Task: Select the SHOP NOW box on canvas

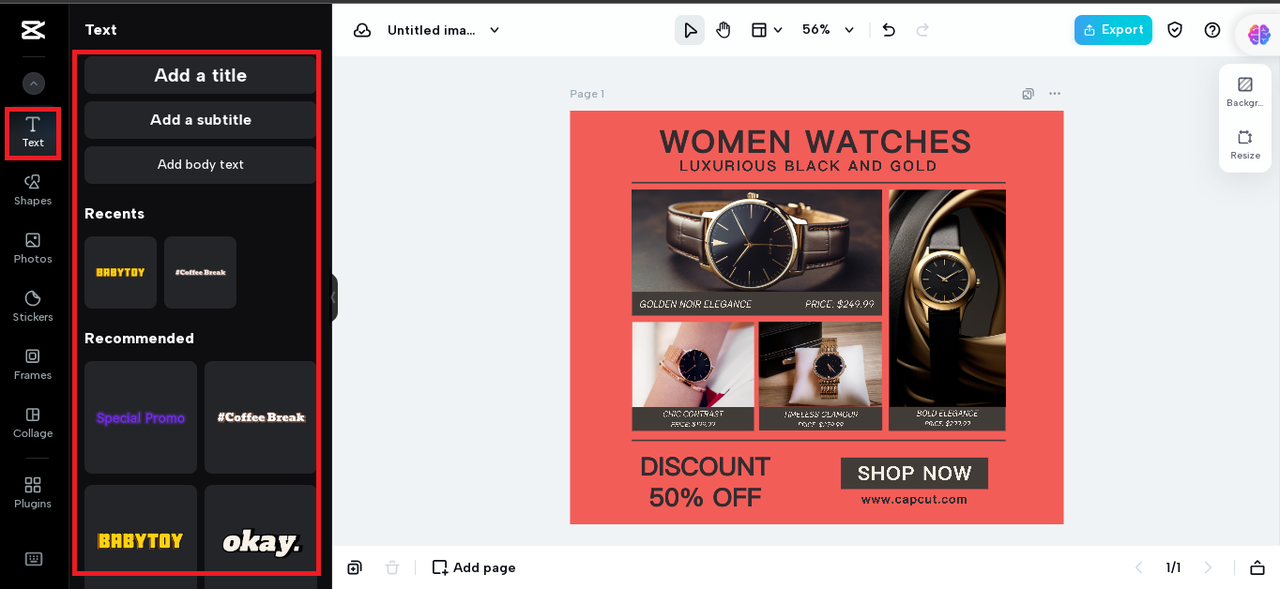Action: coord(914,474)
